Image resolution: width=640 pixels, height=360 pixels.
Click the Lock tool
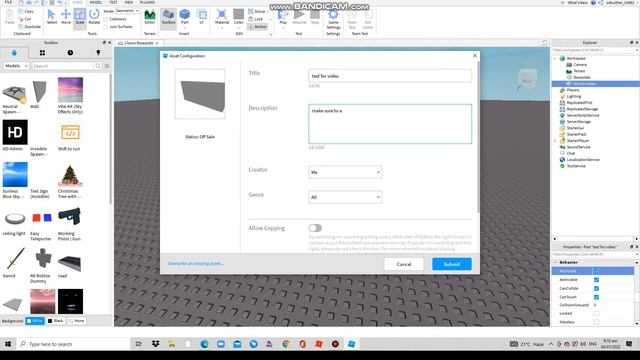256,19
